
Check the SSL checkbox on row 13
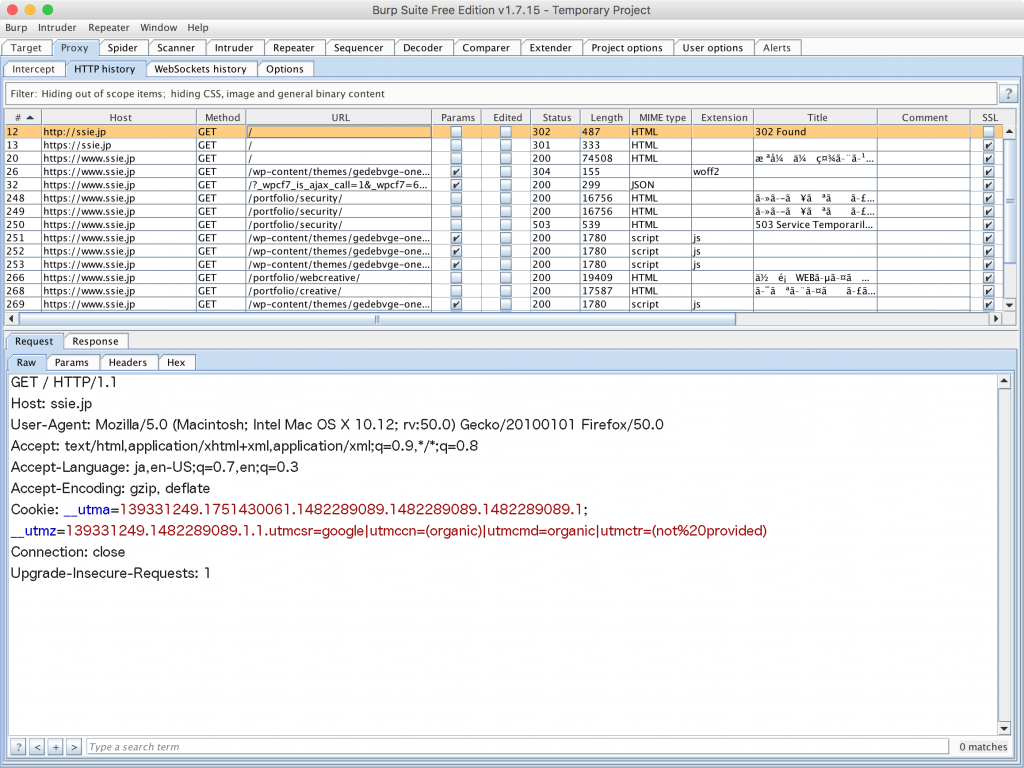pos(988,144)
